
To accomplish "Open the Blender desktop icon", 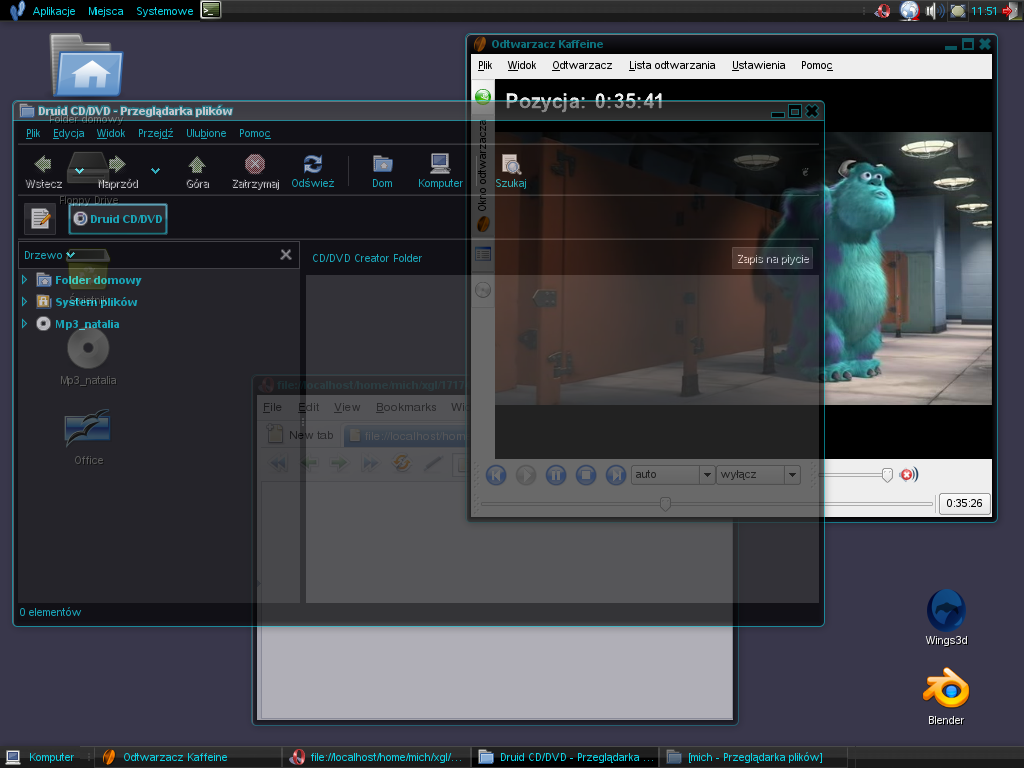I will 946,697.
